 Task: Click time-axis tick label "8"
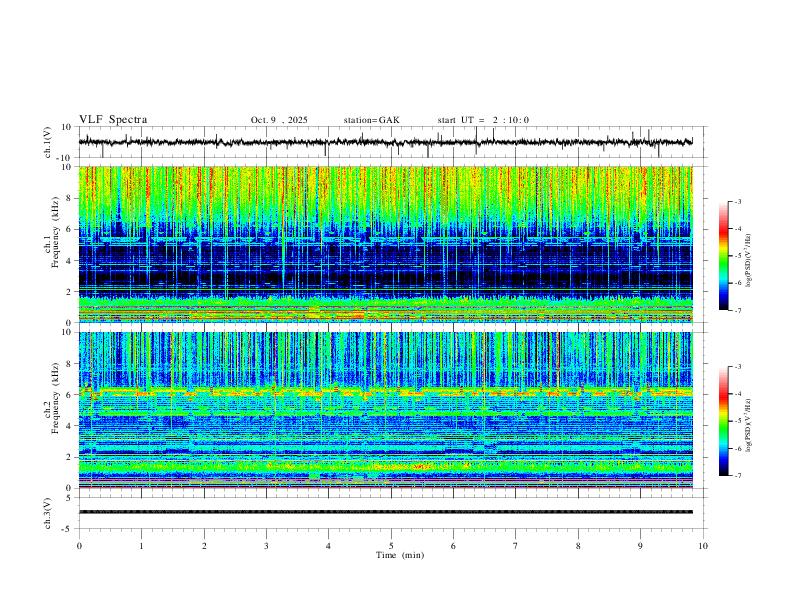tap(578, 546)
